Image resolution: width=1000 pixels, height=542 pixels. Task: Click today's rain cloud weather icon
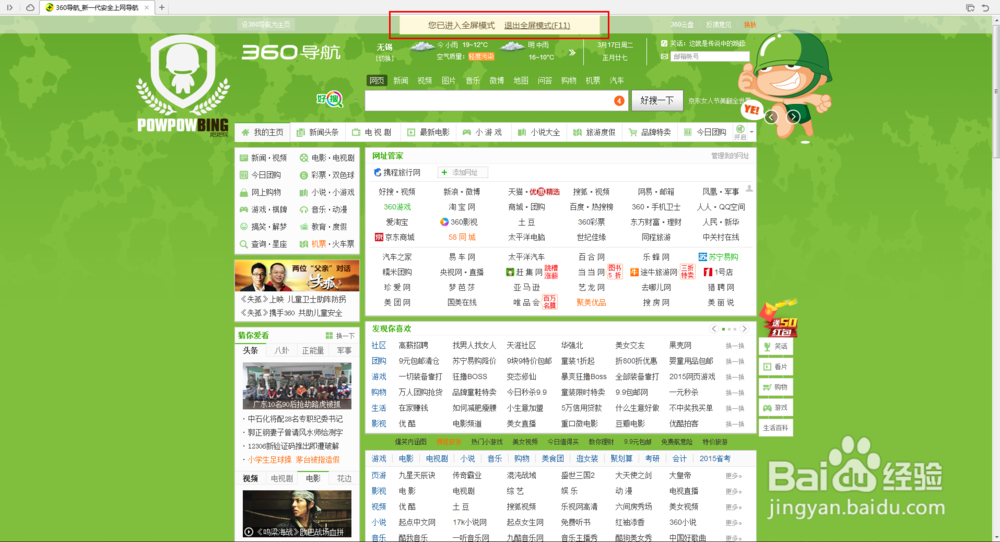422,45
